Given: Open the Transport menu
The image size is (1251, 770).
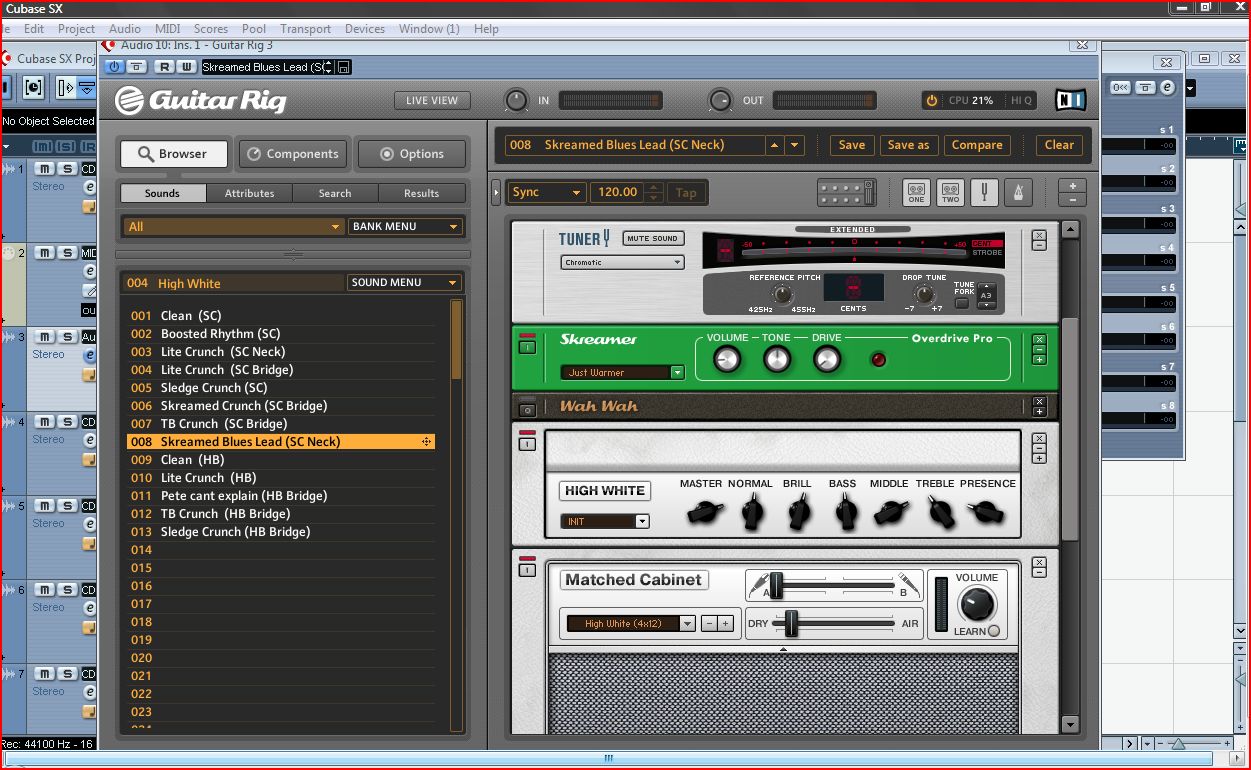Looking at the screenshot, I should (305, 29).
